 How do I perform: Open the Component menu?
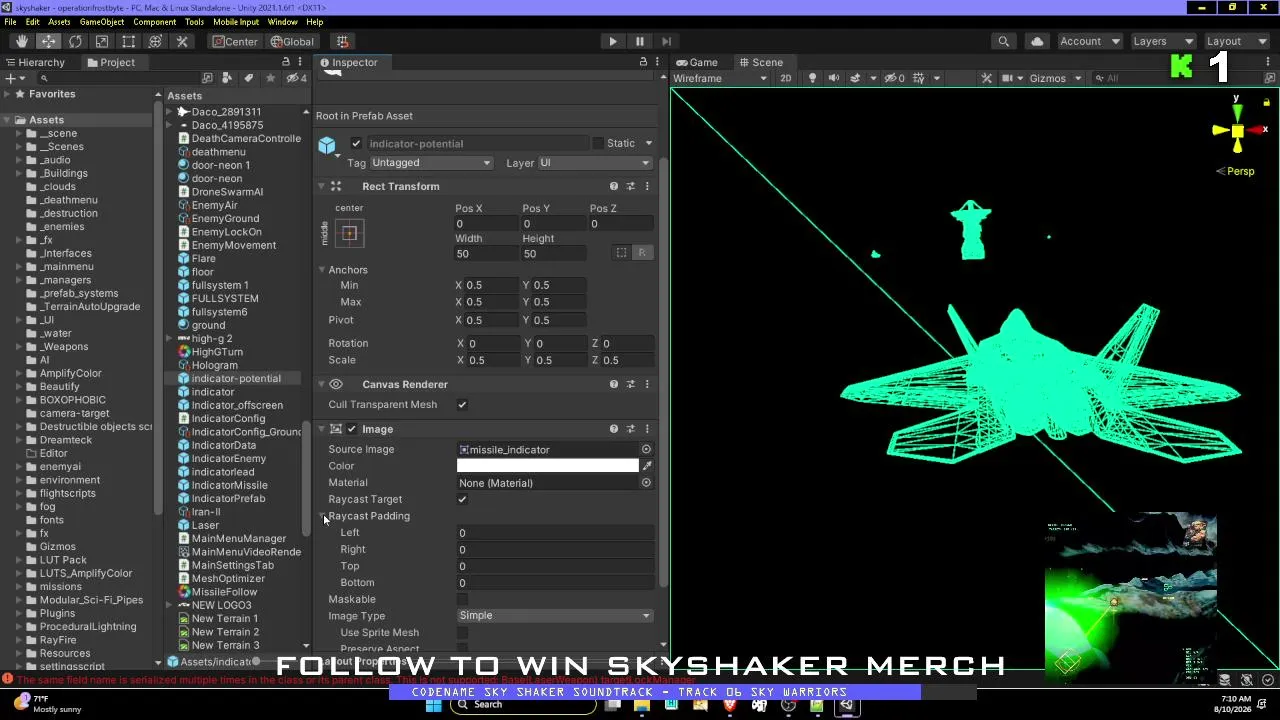click(x=154, y=22)
